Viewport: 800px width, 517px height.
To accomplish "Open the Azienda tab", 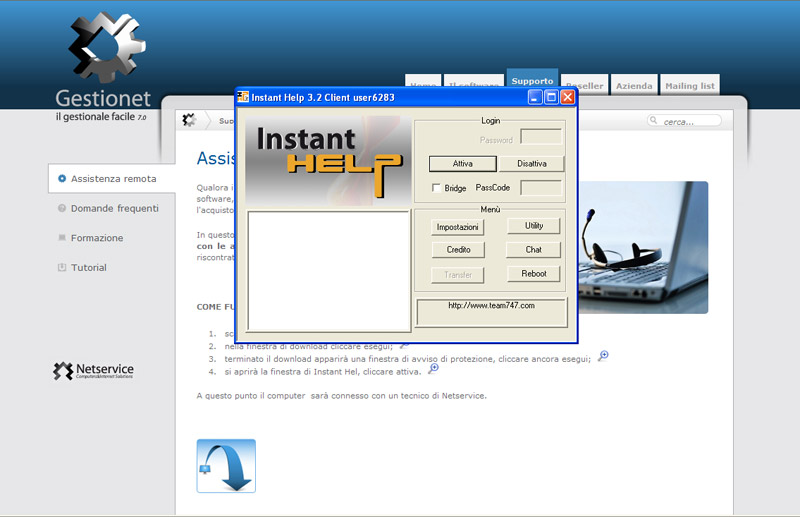I will pyautogui.click(x=634, y=86).
